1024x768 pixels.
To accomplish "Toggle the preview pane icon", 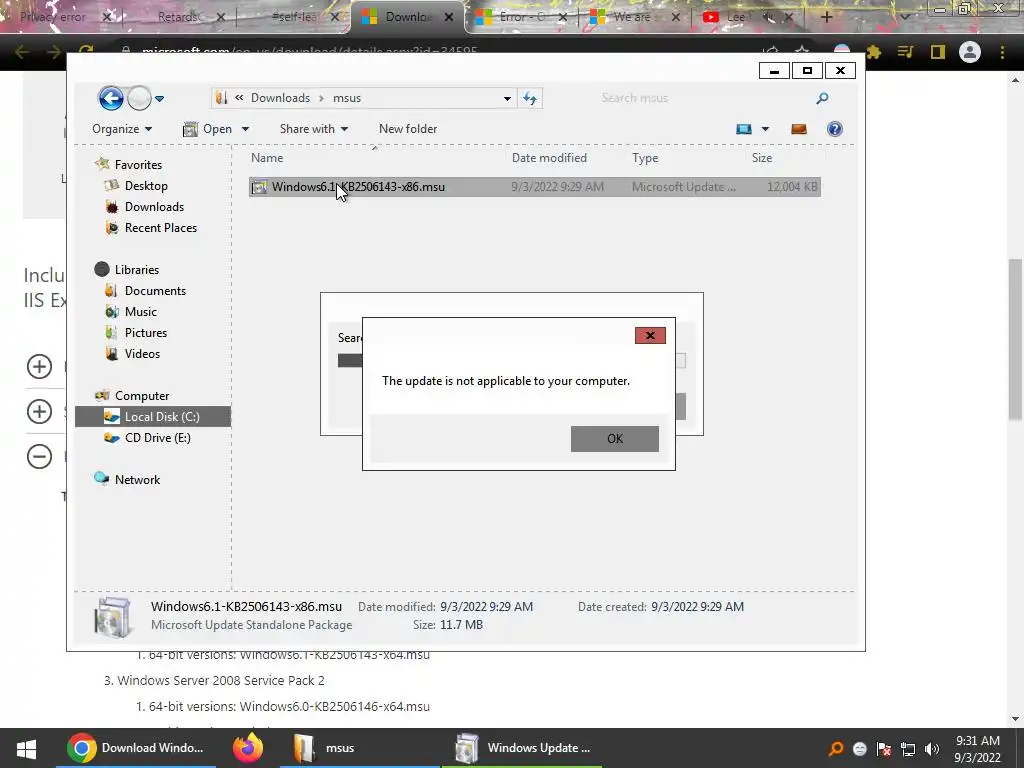I will click(799, 129).
